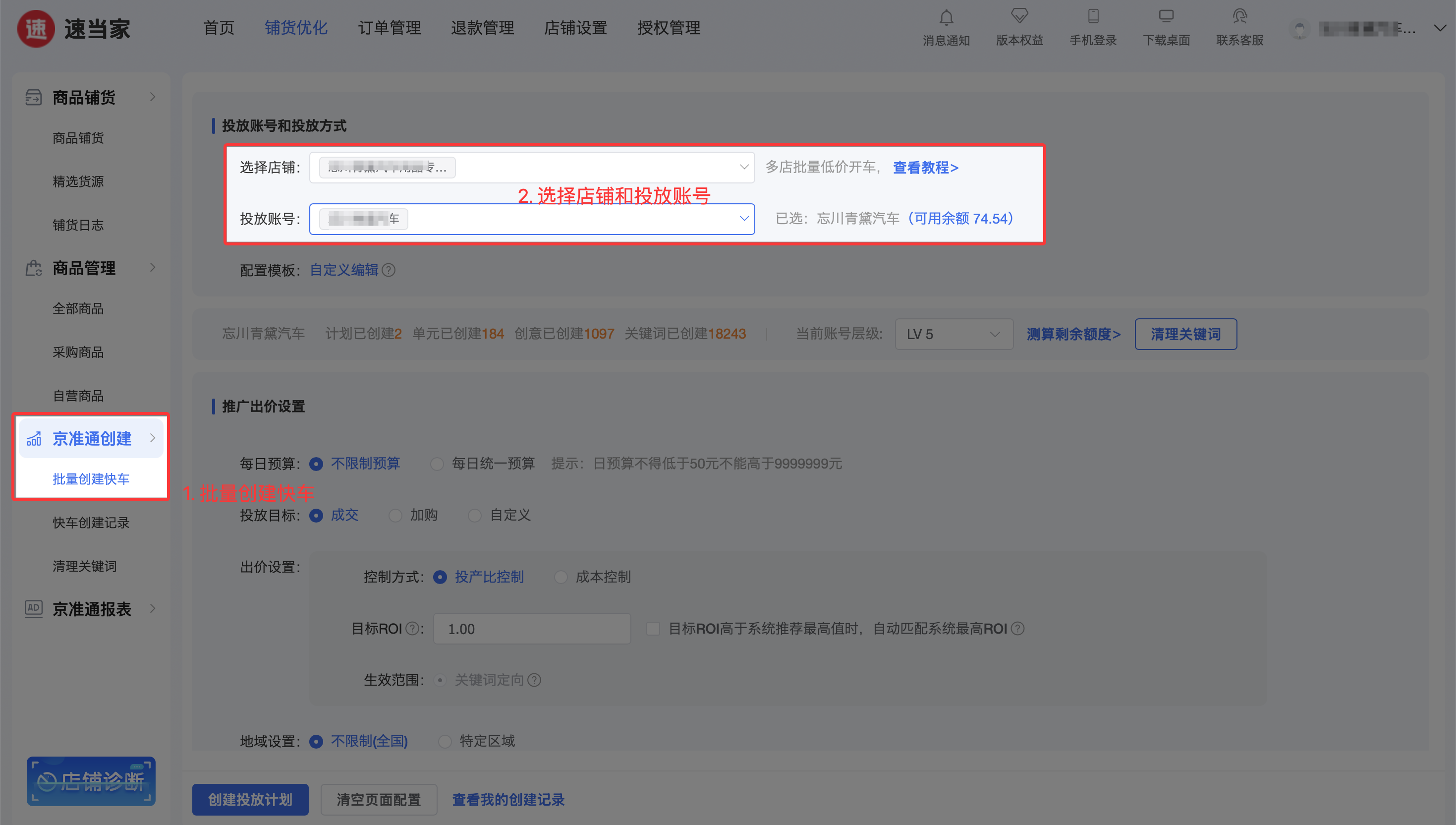Expand the 京准通报表 sidebar section
Viewport: 1456px width, 825px height.
coord(91,609)
